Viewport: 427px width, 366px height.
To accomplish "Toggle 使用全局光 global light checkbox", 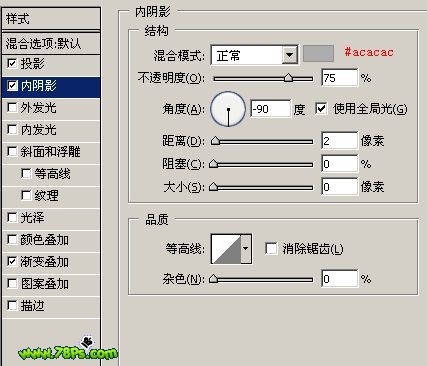I will [x=321, y=108].
